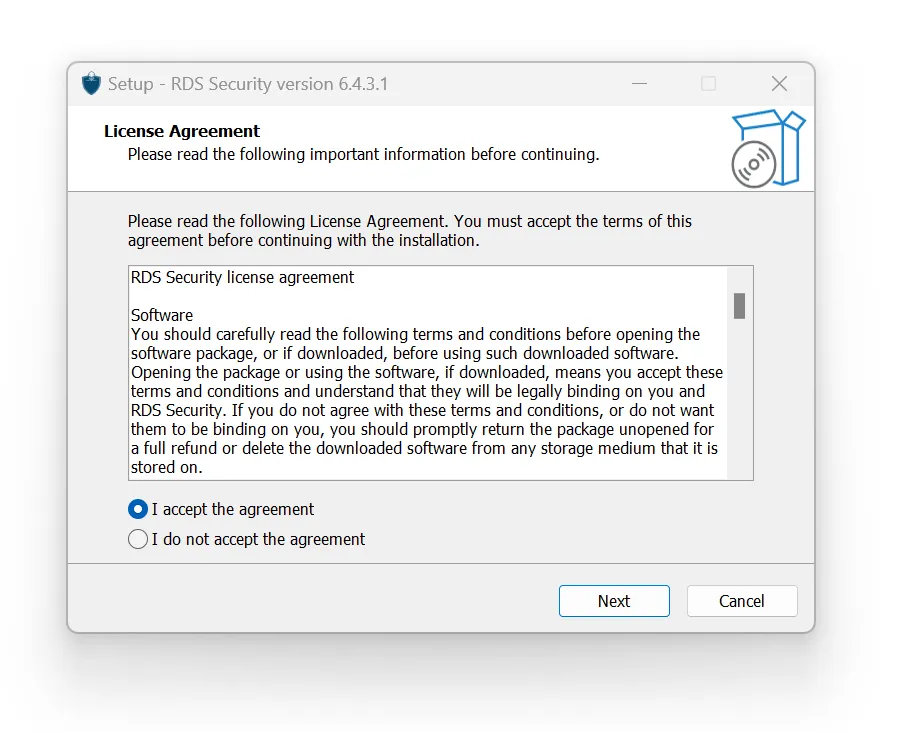The image size is (907, 732).
Task: Click the installer box and disc icon
Action: (766, 149)
